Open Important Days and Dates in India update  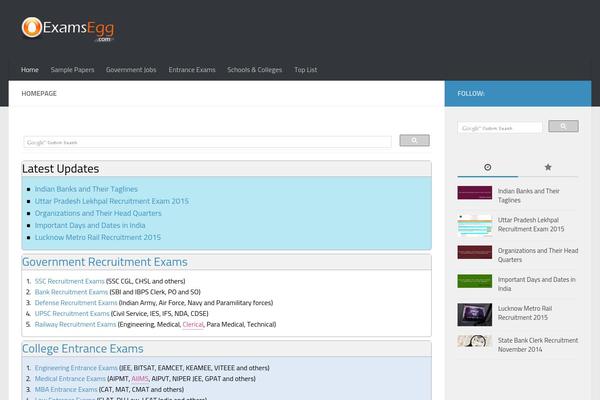point(90,225)
